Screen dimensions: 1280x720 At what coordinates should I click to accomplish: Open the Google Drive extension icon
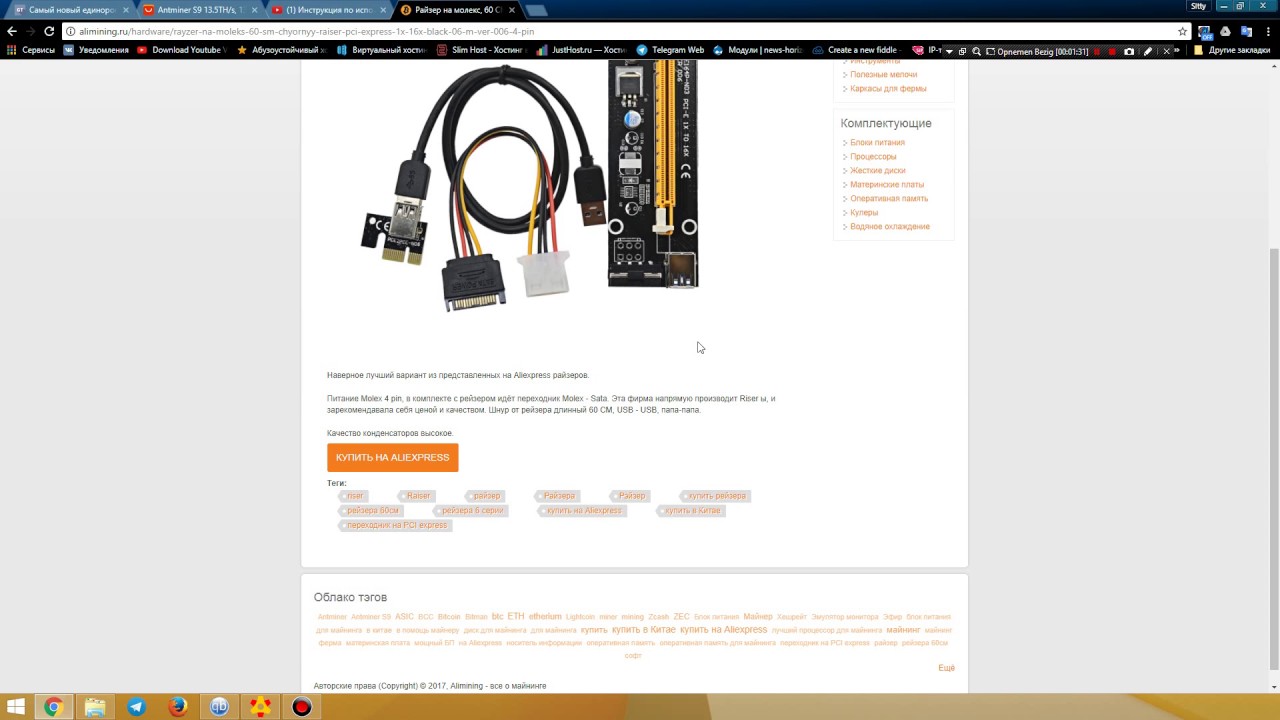pos(1225,31)
